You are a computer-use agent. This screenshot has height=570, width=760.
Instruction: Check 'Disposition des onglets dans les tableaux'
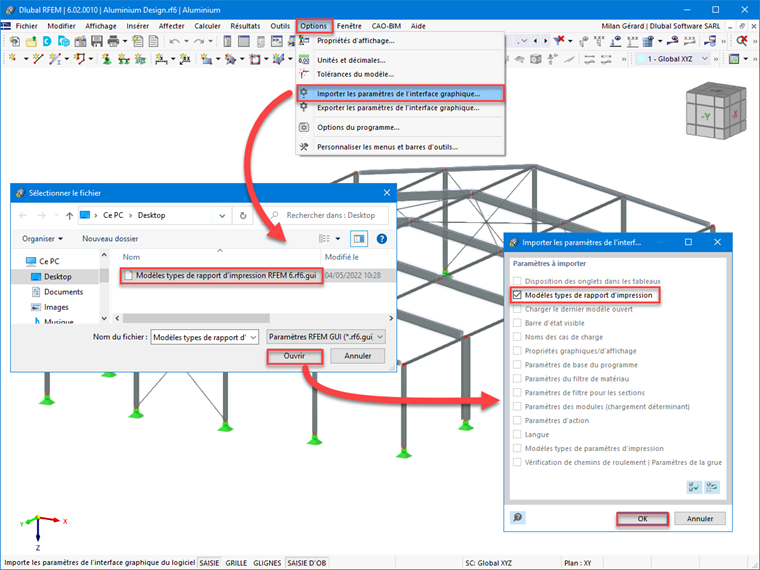click(x=517, y=281)
